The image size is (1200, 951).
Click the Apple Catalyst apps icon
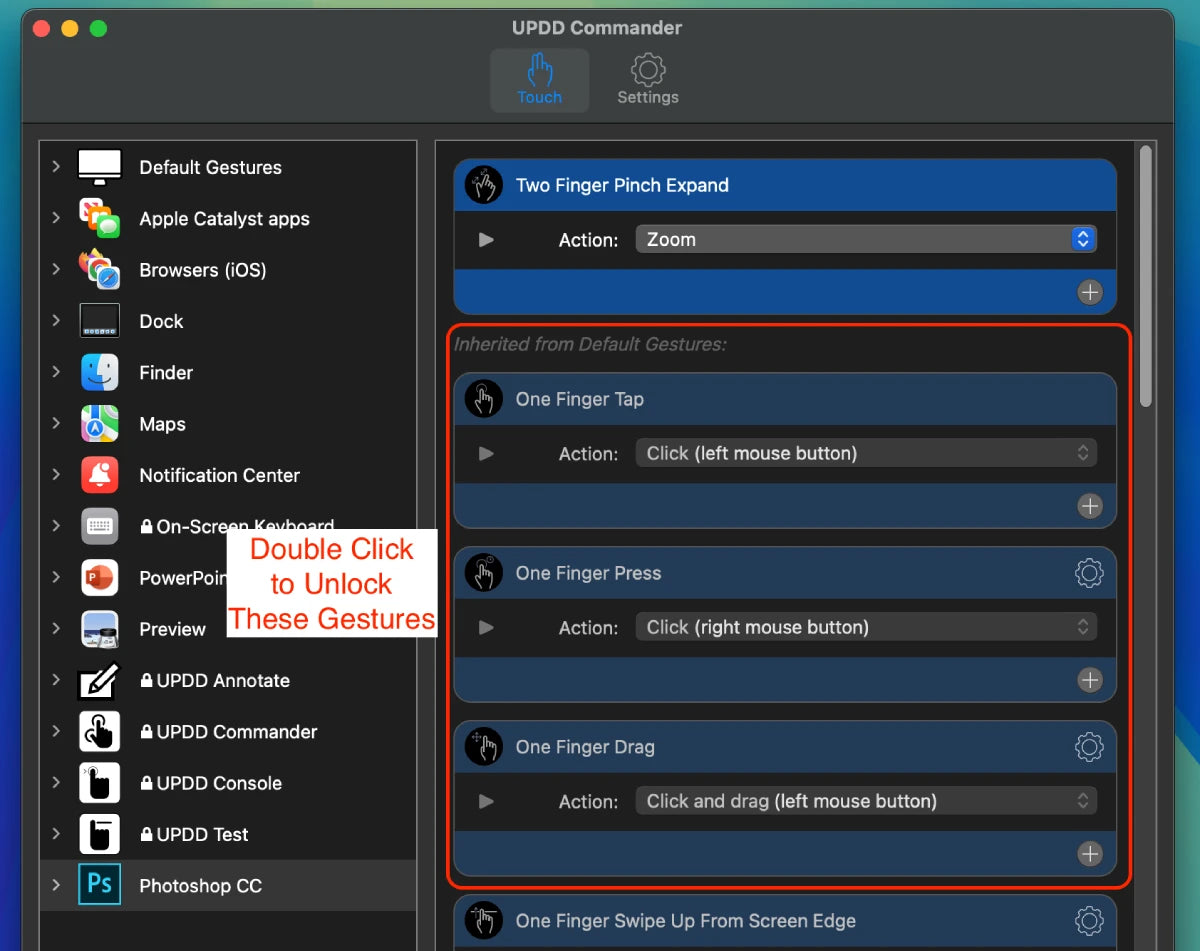[100, 218]
